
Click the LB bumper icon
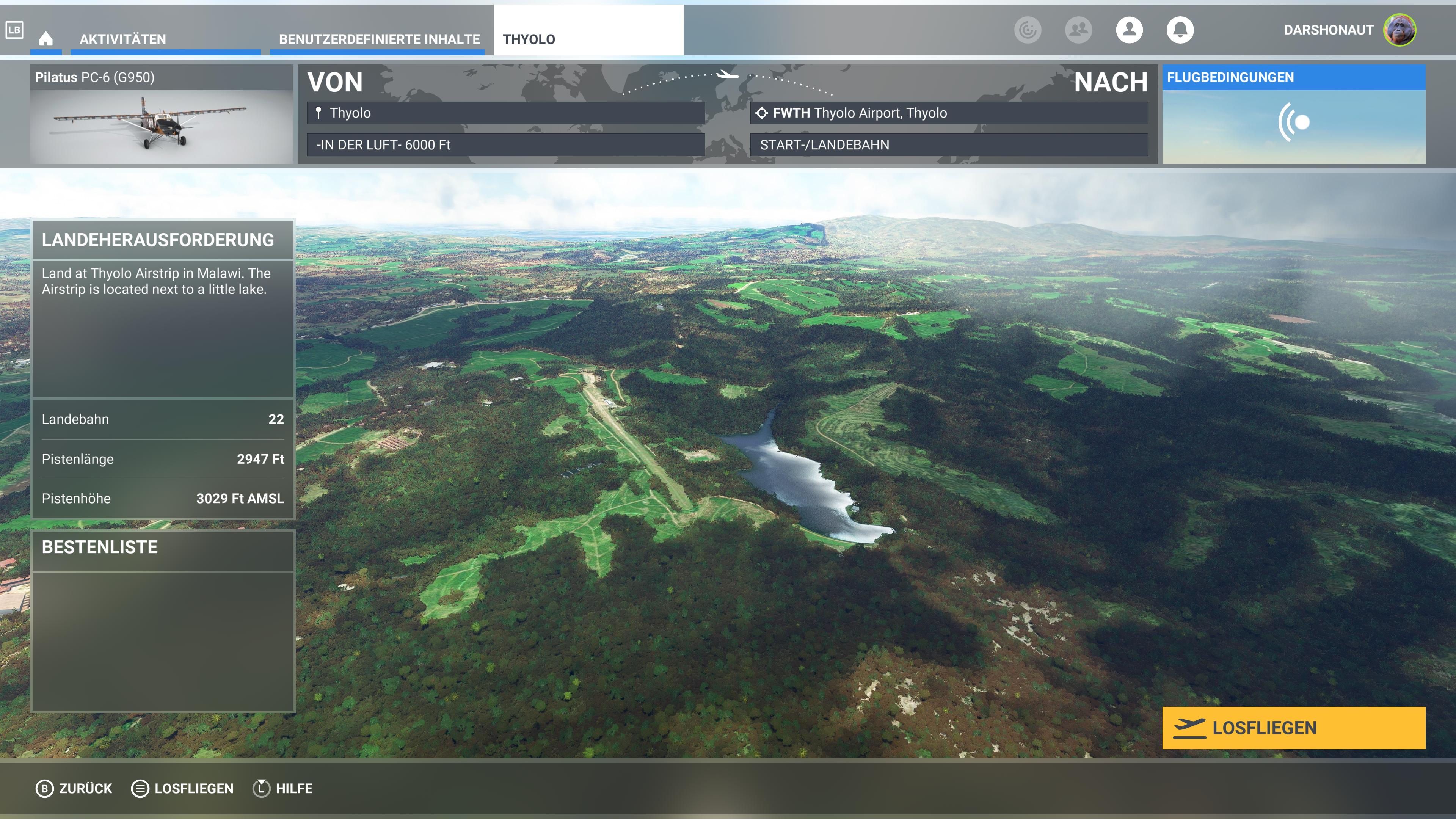14,30
